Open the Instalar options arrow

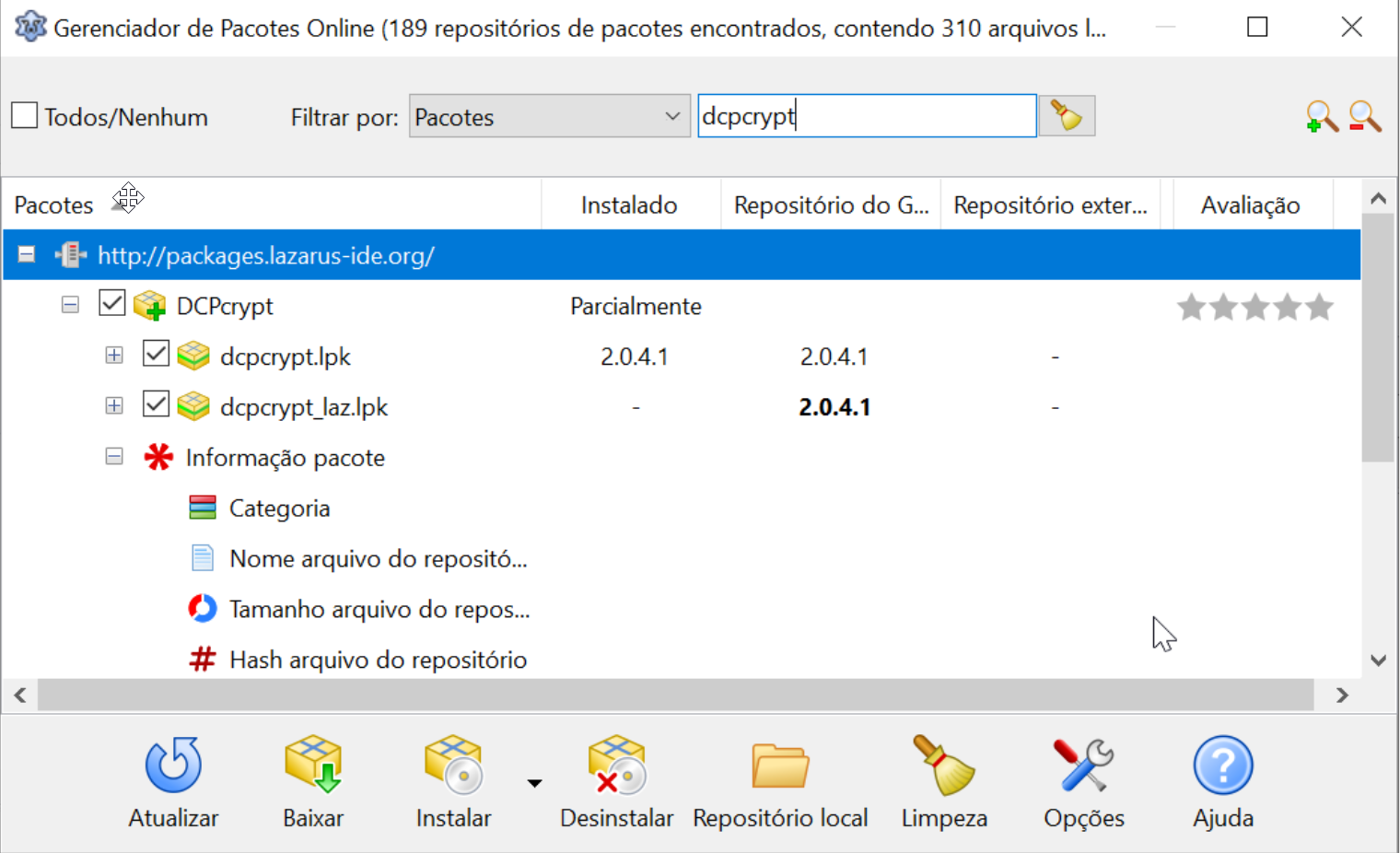point(534,782)
